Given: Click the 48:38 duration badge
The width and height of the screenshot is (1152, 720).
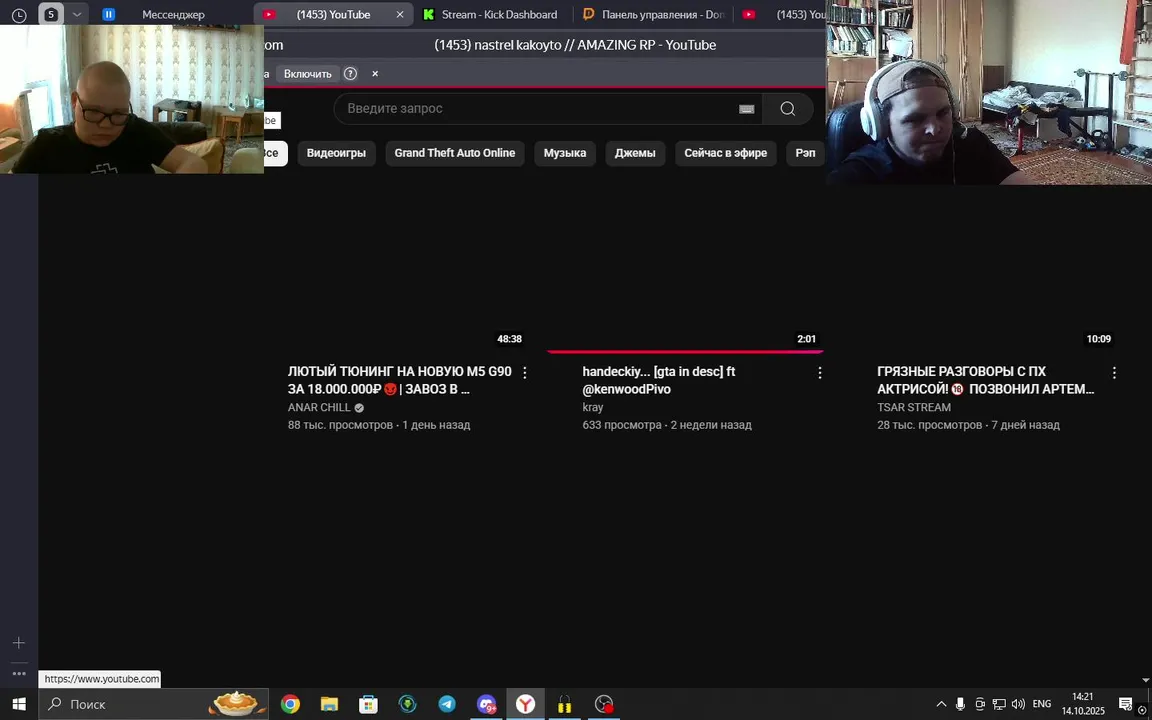Looking at the screenshot, I should pos(509,339).
